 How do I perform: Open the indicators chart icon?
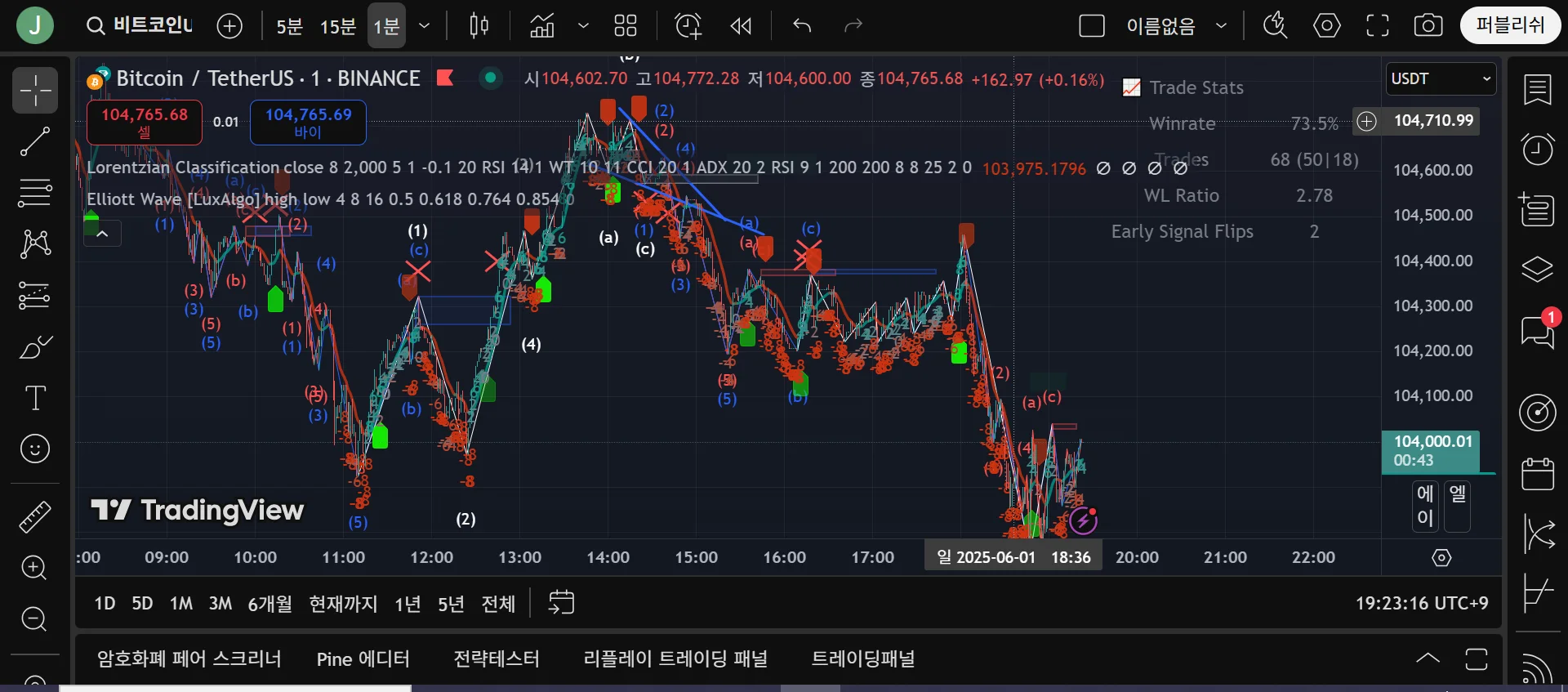click(x=542, y=26)
